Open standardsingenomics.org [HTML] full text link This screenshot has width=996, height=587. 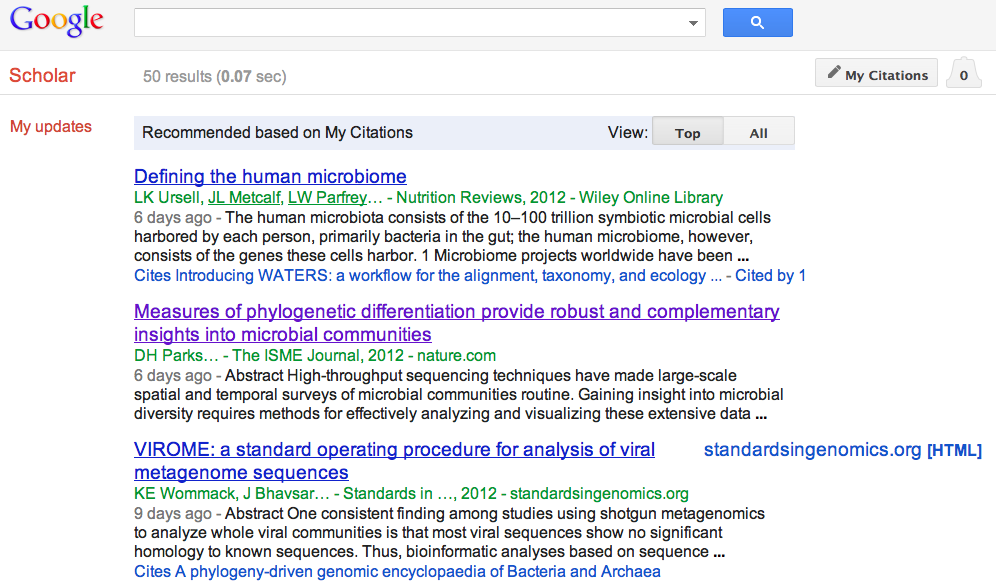point(842,450)
